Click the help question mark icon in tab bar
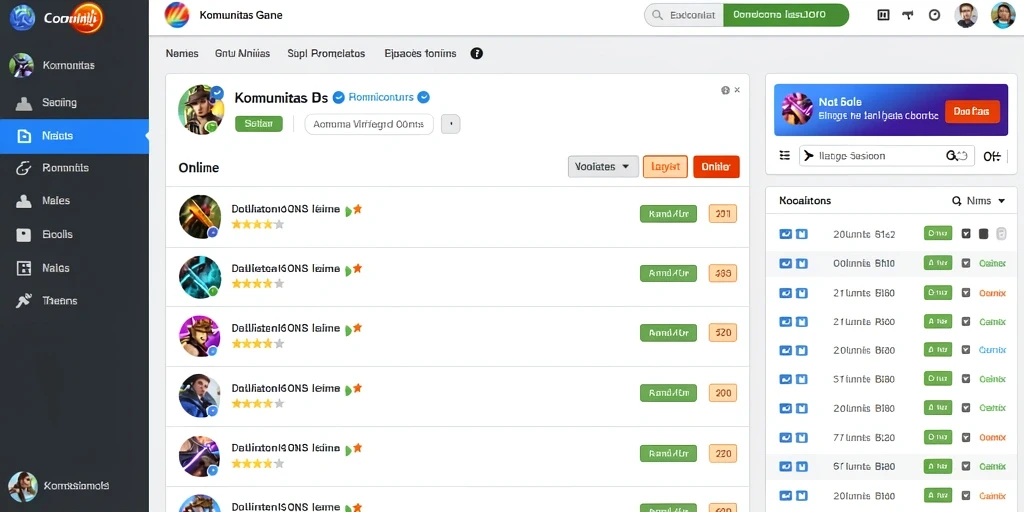1024x512 pixels. pos(477,54)
